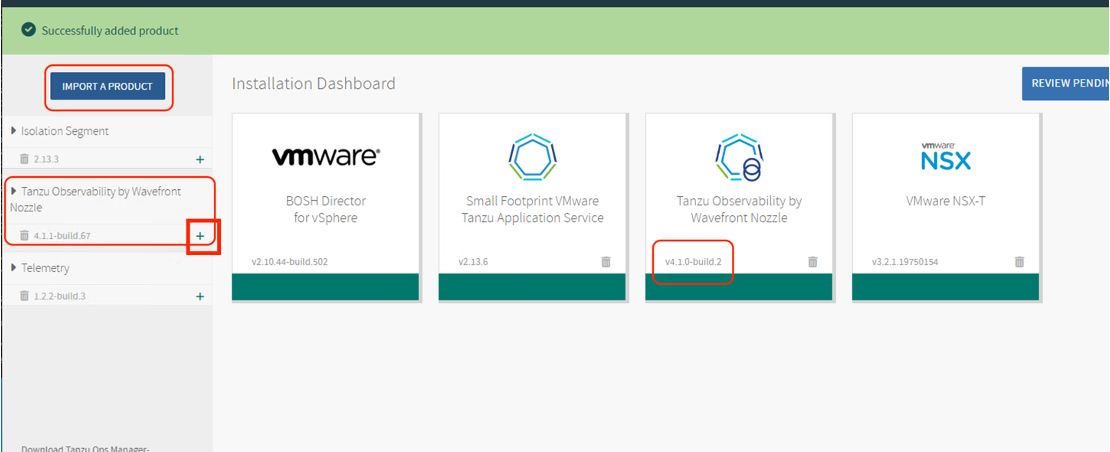Delete Telemetry 1.2.2-build.3 using sidebar trash icon

(25, 296)
